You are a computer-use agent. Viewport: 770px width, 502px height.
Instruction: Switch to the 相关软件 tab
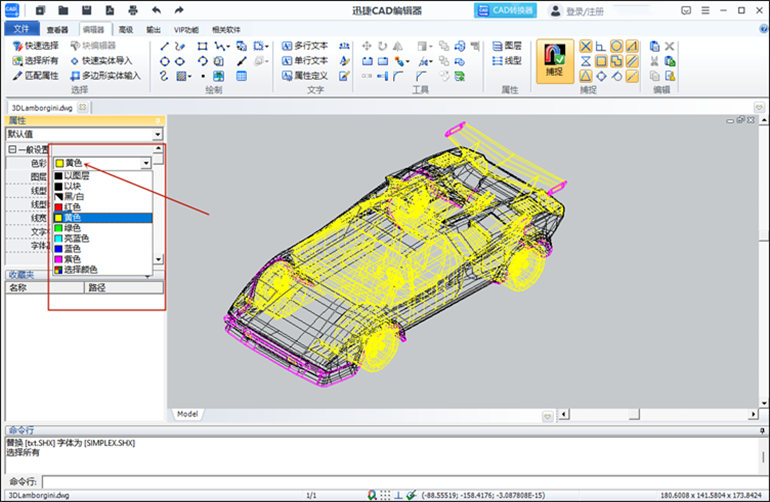tap(226, 30)
